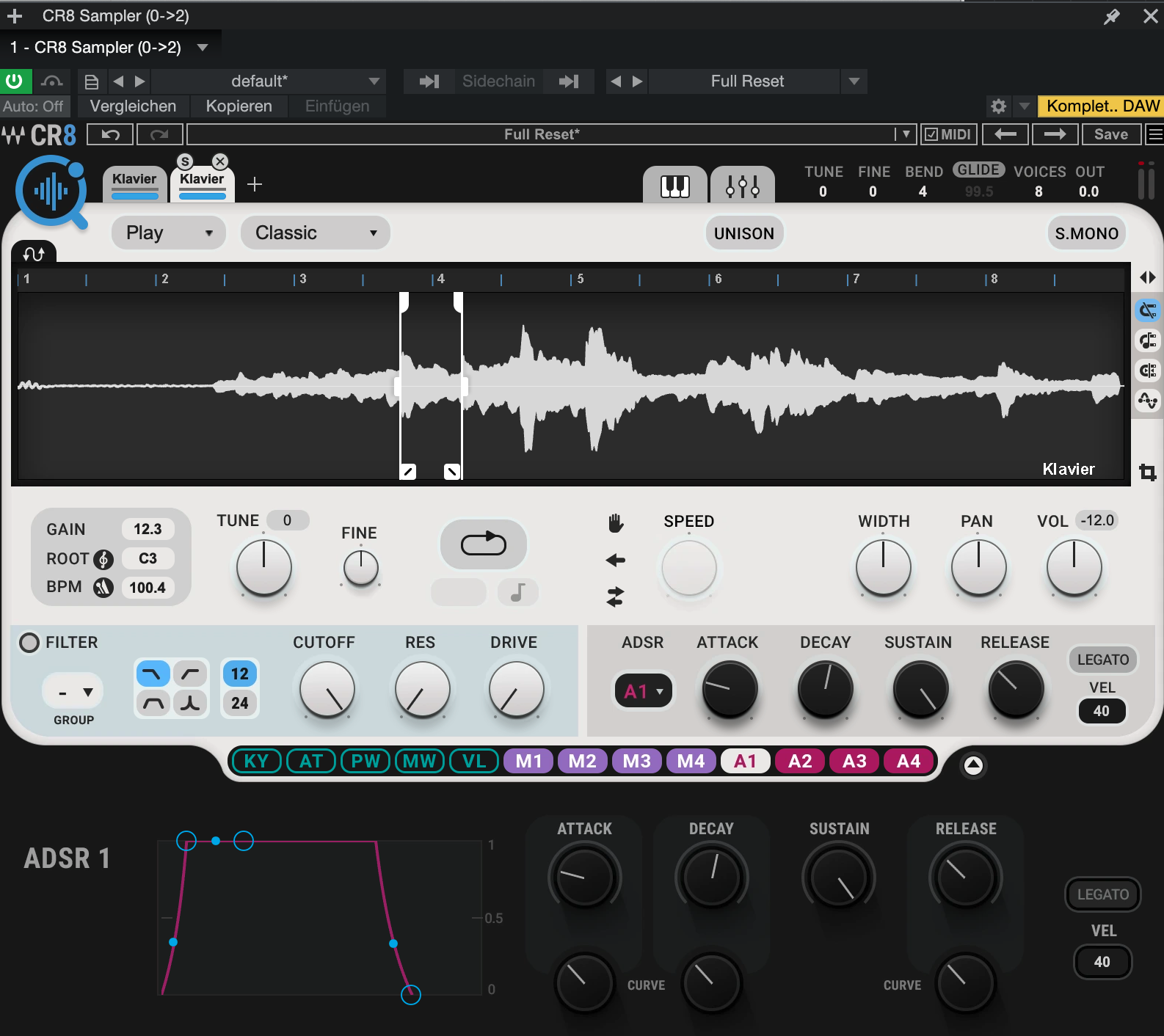This screenshot has width=1164, height=1036.
Task: Click the musical note sync button
Action: pyautogui.click(x=517, y=591)
